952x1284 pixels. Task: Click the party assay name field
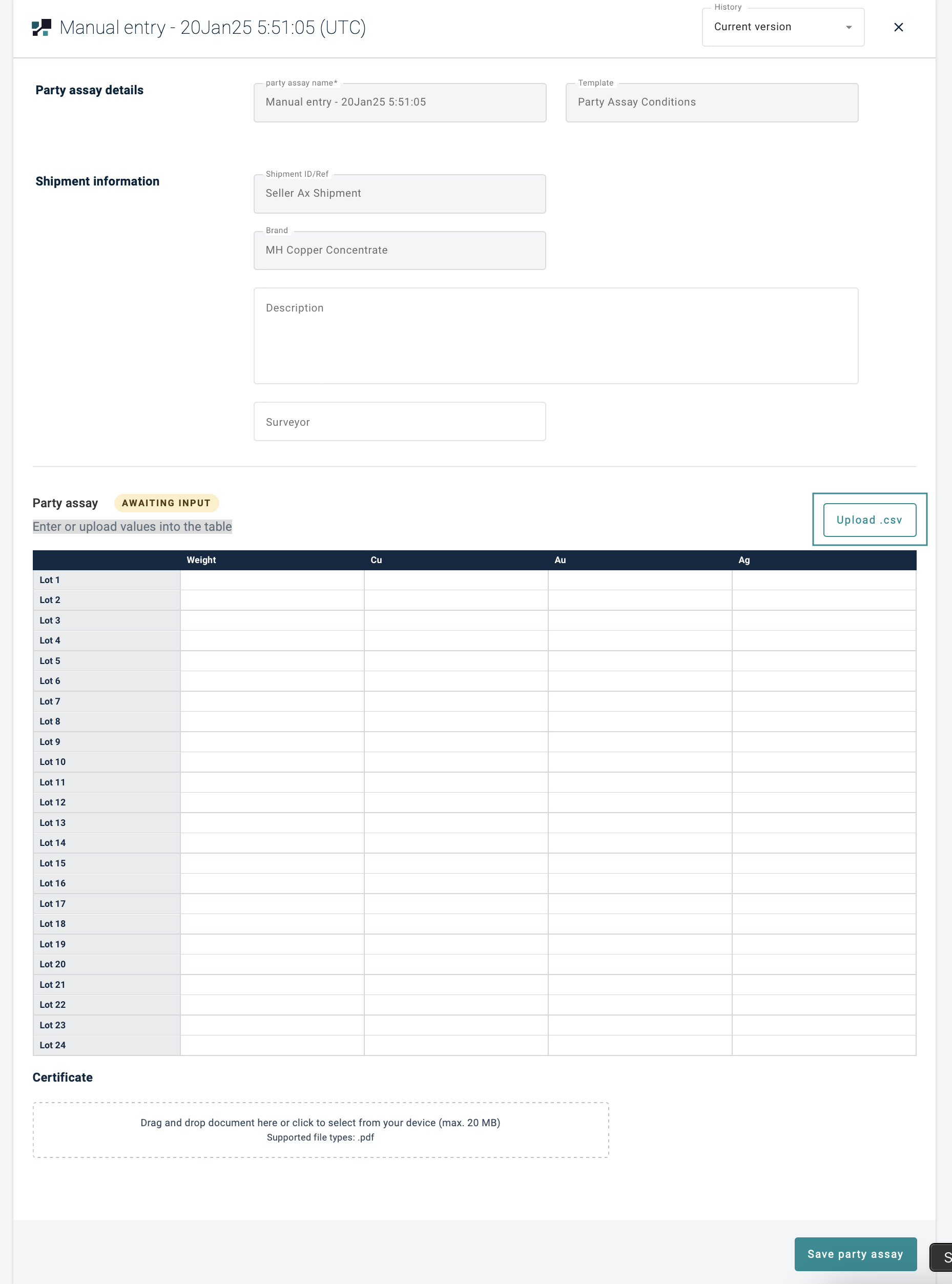pos(399,102)
